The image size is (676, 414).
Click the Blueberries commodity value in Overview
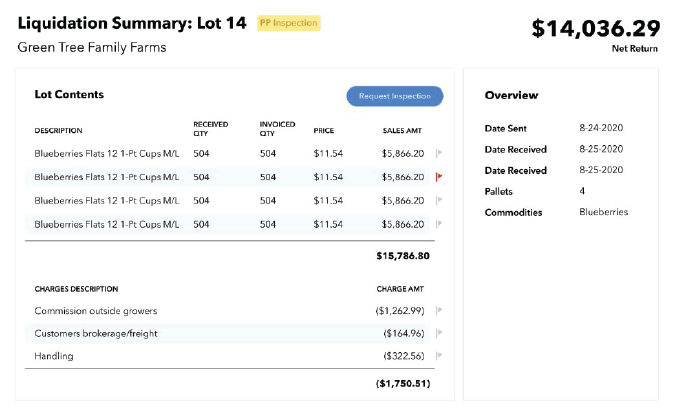tap(604, 212)
